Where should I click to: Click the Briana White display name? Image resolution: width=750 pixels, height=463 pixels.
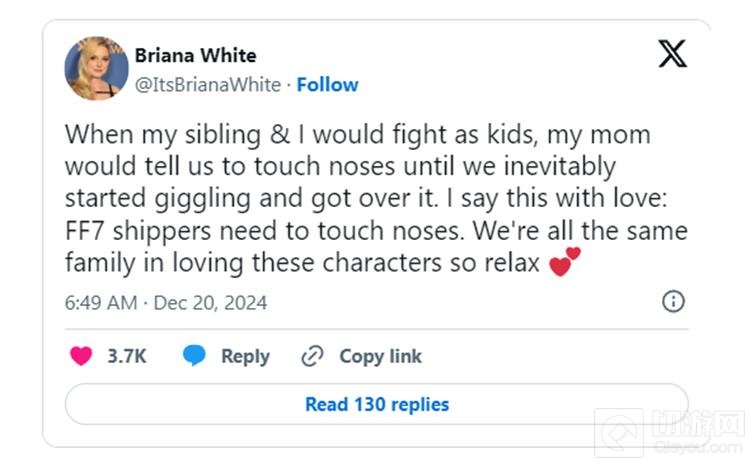195,55
